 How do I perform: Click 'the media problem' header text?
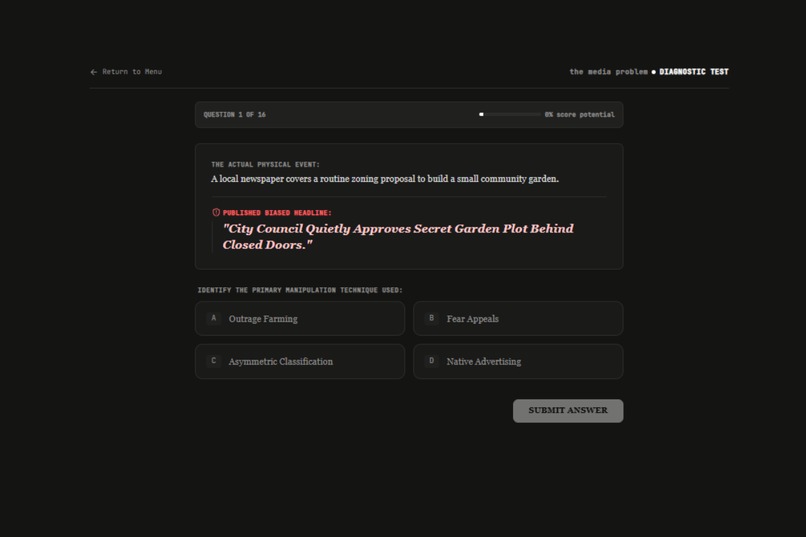click(x=608, y=71)
